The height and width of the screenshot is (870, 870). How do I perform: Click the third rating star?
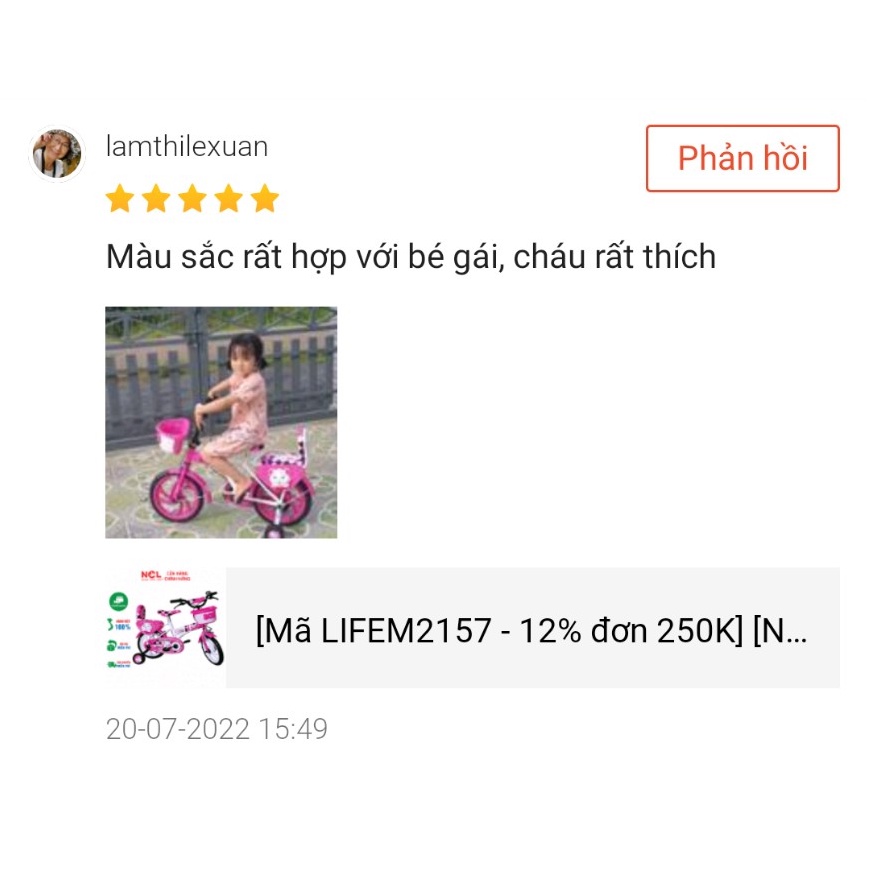pyautogui.click(x=192, y=199)
